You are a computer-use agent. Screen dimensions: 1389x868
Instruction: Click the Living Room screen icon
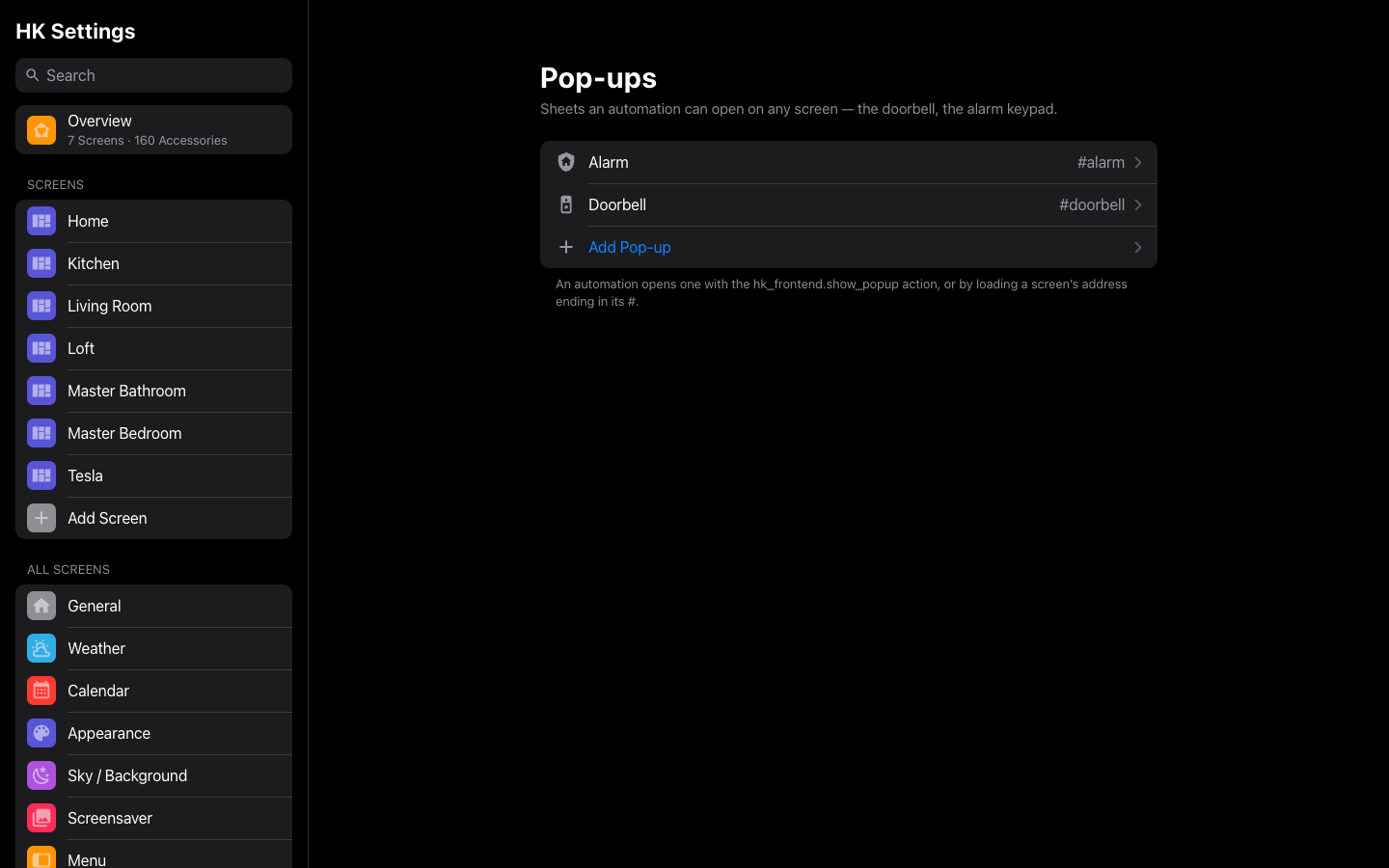click(41, 306)
